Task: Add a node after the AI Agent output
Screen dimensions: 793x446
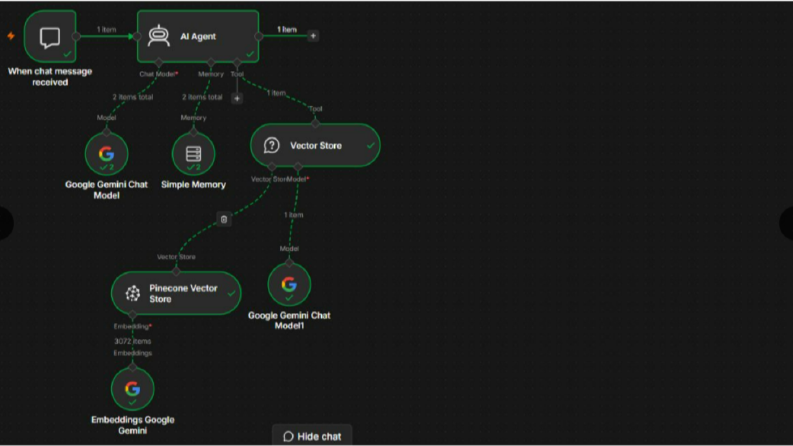Action: point(313,36)
